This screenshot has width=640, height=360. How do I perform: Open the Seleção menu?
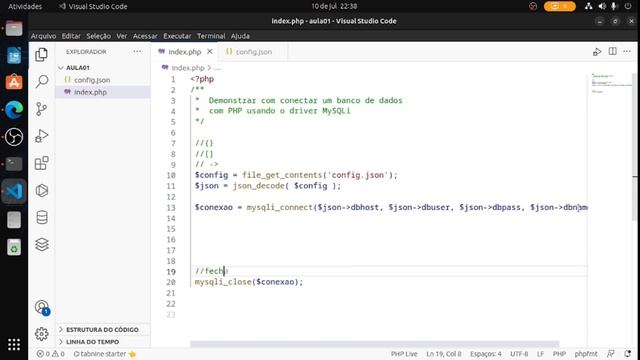[x=98, y=36]
